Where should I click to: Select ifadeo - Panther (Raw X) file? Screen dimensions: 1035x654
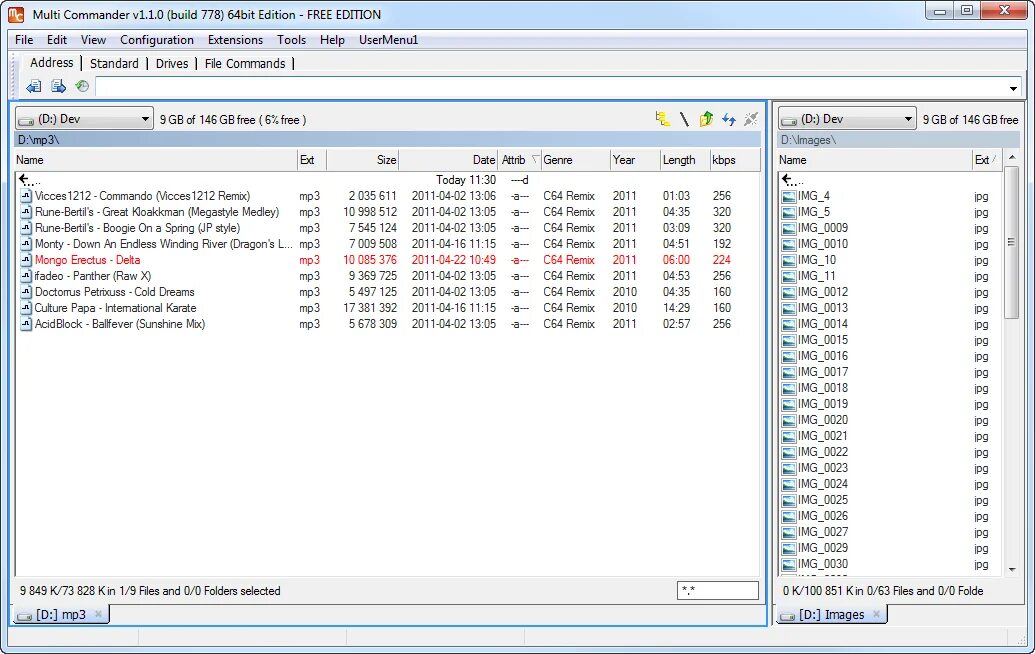(x=387, y=276)
